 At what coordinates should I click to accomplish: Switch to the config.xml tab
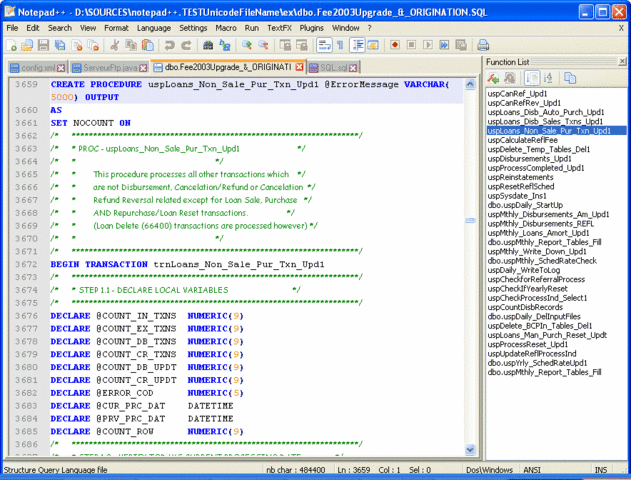[x=37, y=66]
